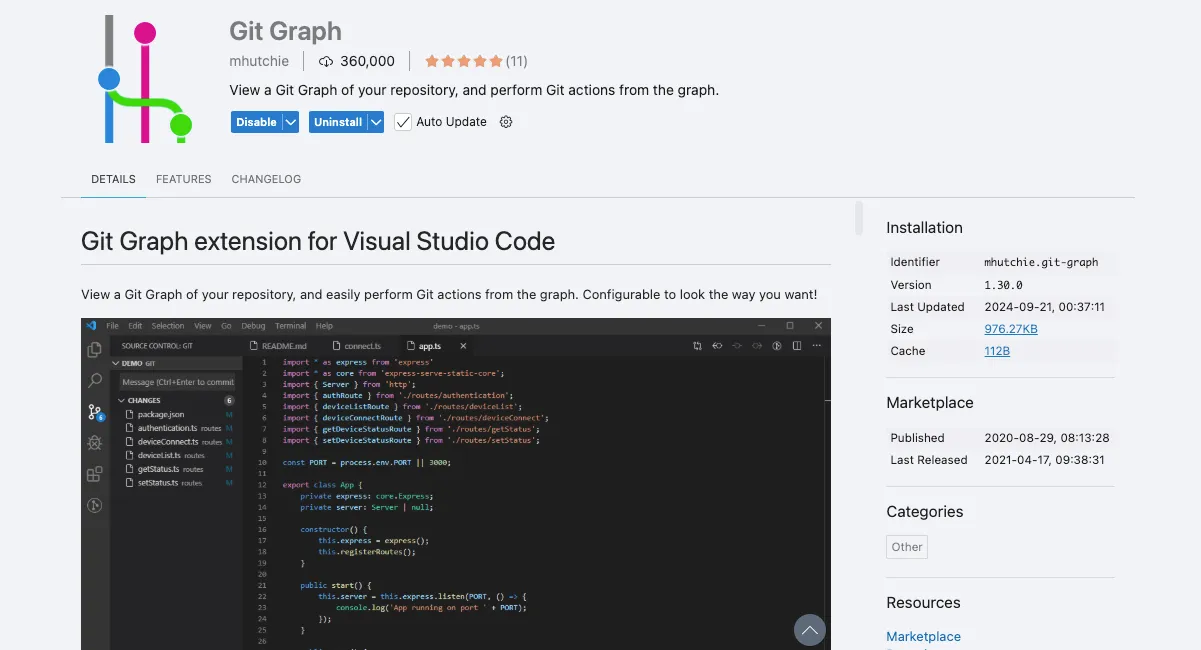Toggle the Auto Update checkbox
Screen dimensions: 1201x650
click(x=403, y=122)
